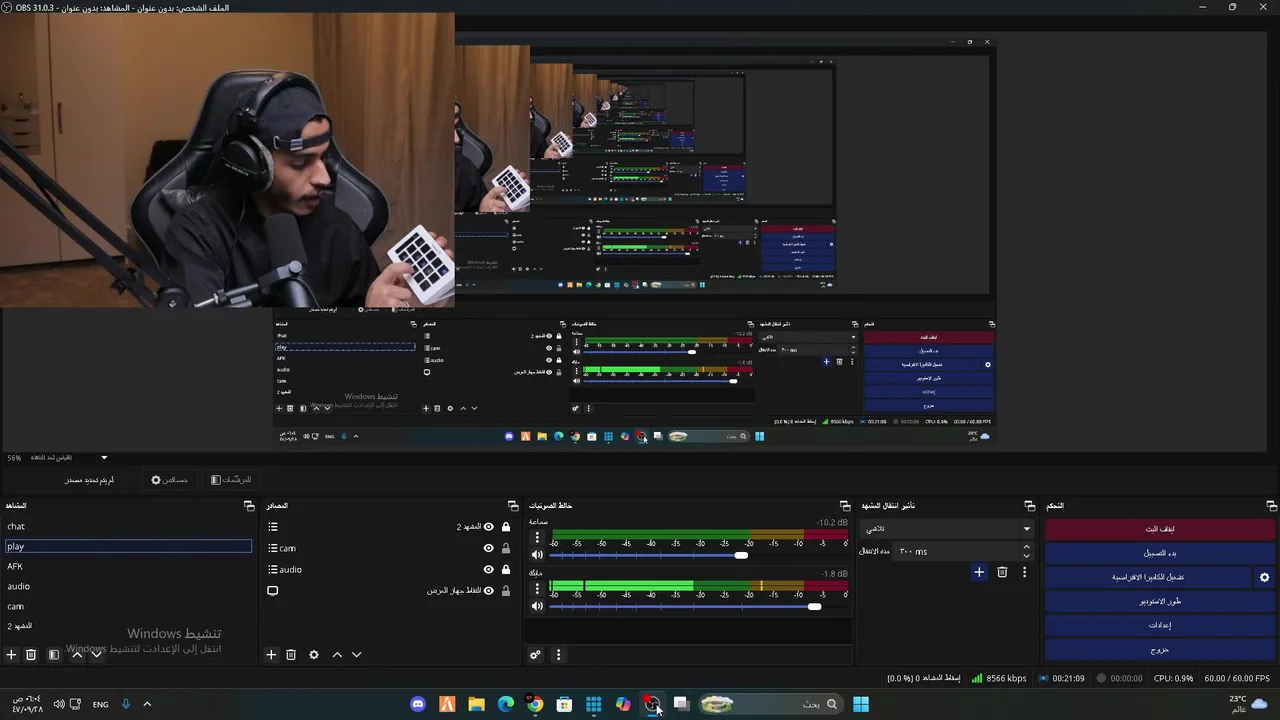Toggle lock on the cam source
Viewport: 1280px width, 720px height.
coord(506,548)
